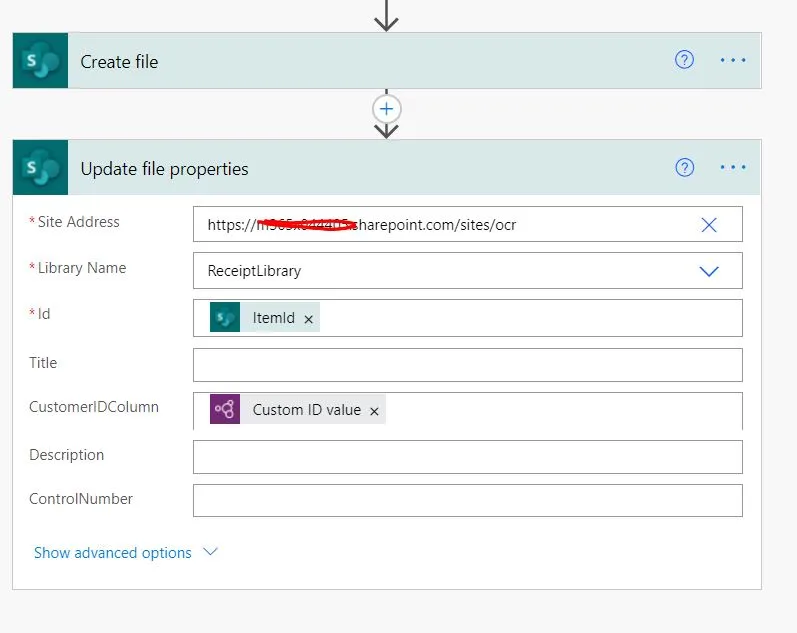Expand the advanced options chevron
797x633 pixels.
(210, 552)
